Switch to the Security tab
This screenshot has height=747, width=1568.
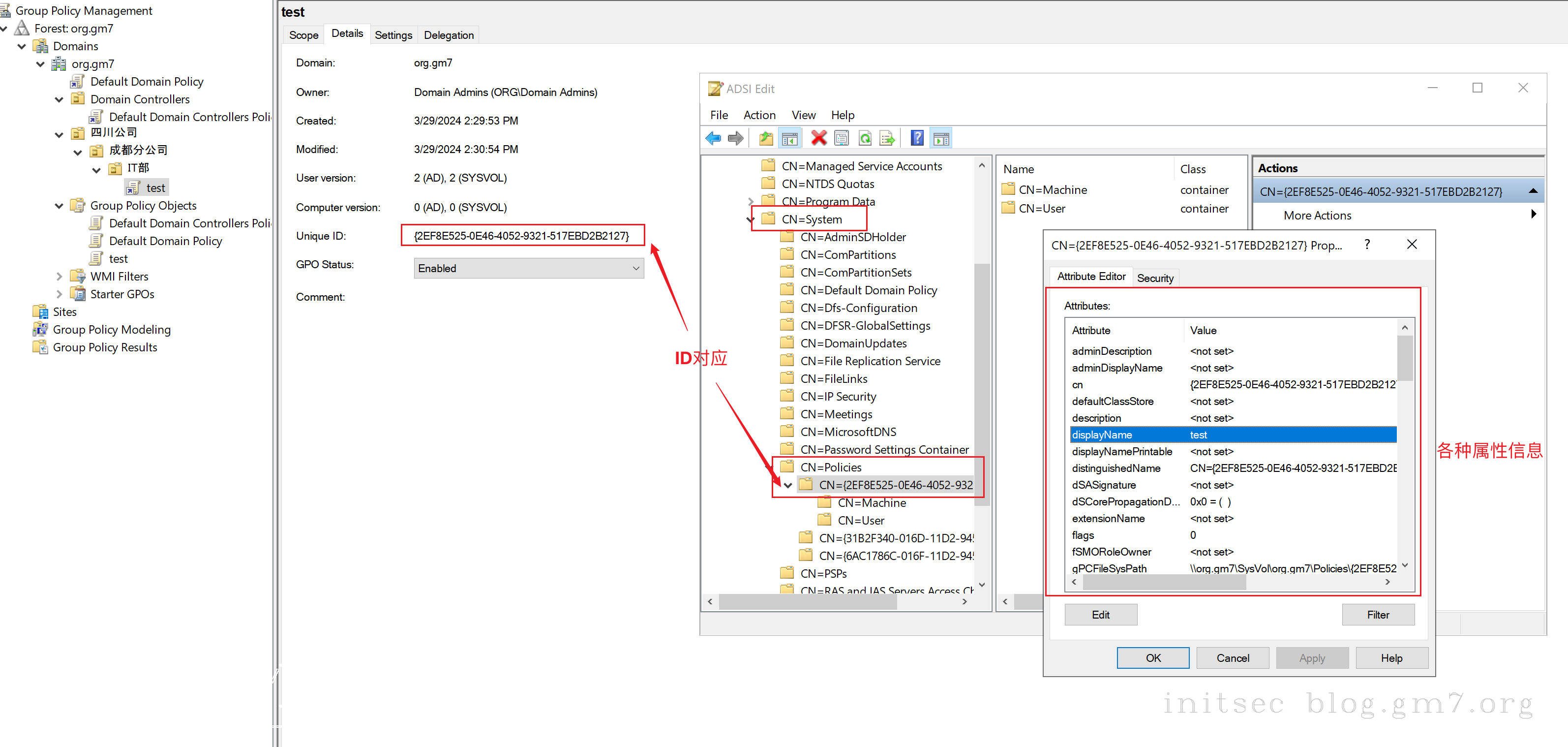click(1155, 278)
